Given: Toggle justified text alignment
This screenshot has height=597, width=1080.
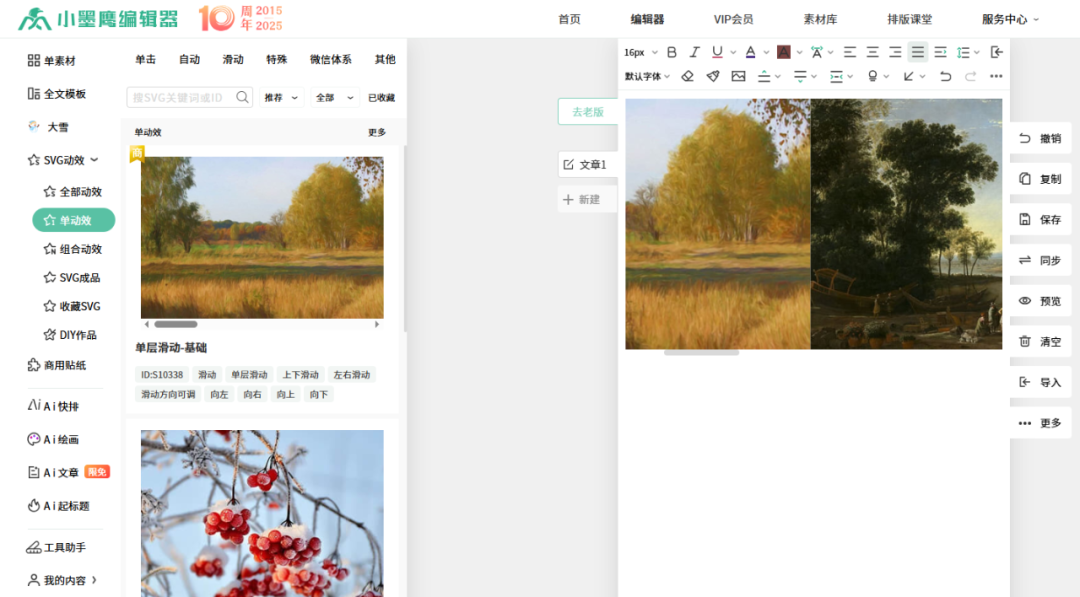Looking at the screenshot, I should coord(917,52).
